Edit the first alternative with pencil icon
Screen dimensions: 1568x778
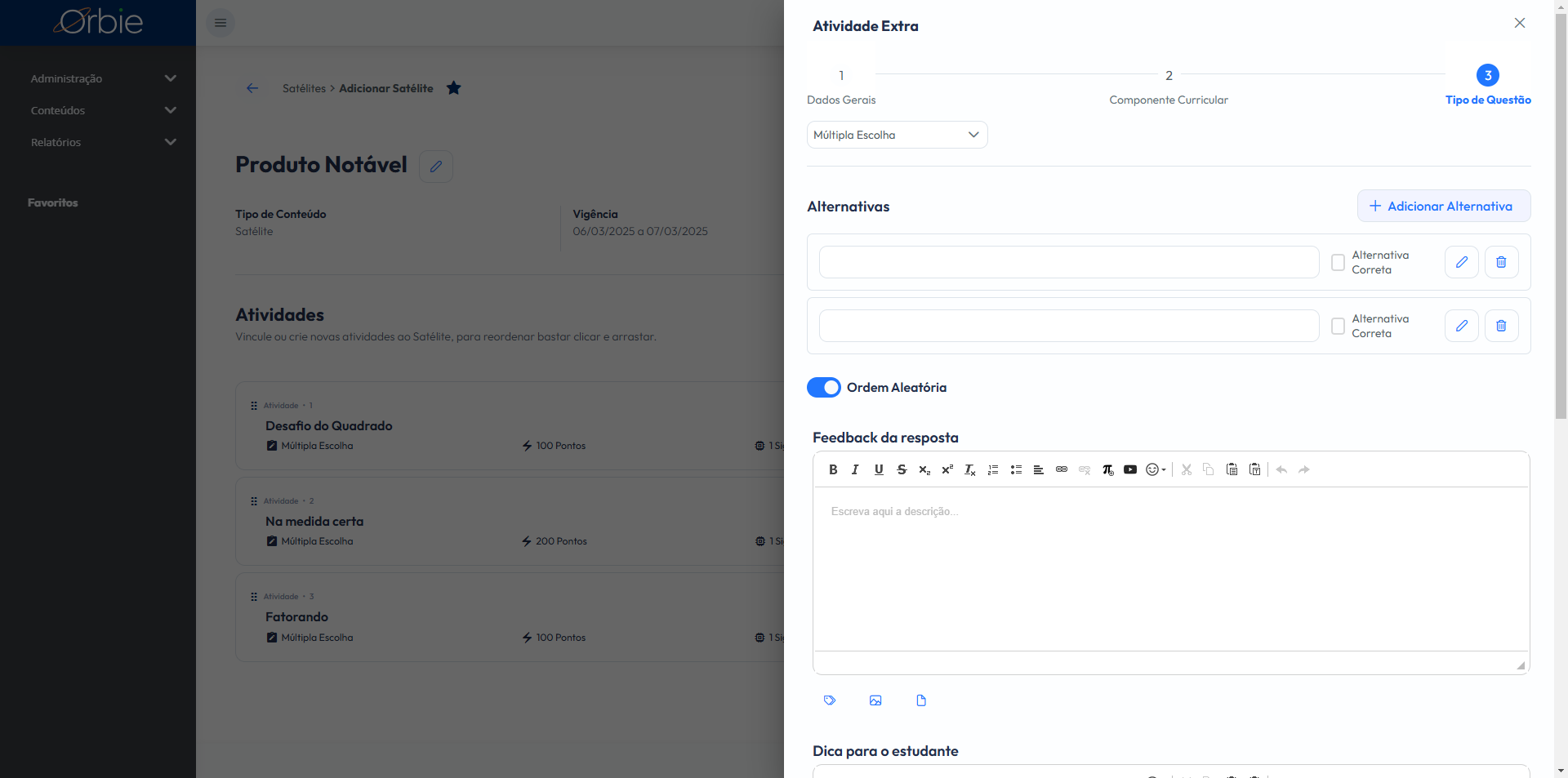coord(1462,262)
